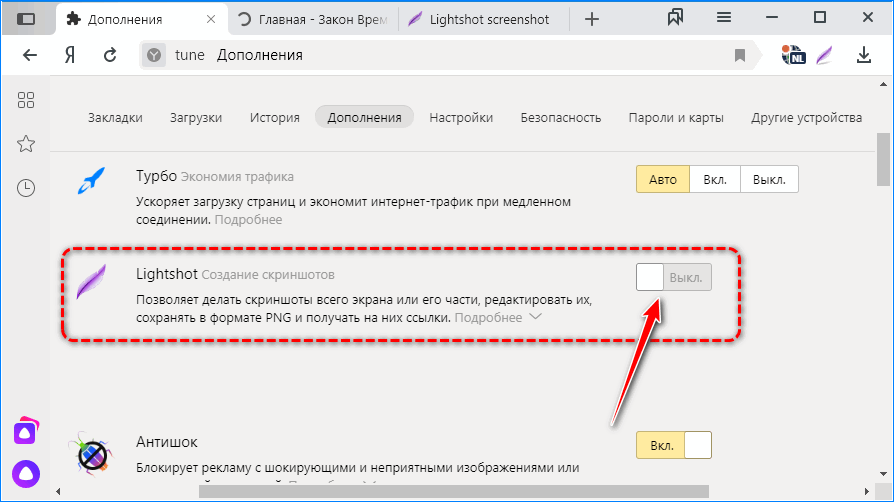894x502 pixels.
Task: Select the Дополнения section
Action: coord(364,117)
